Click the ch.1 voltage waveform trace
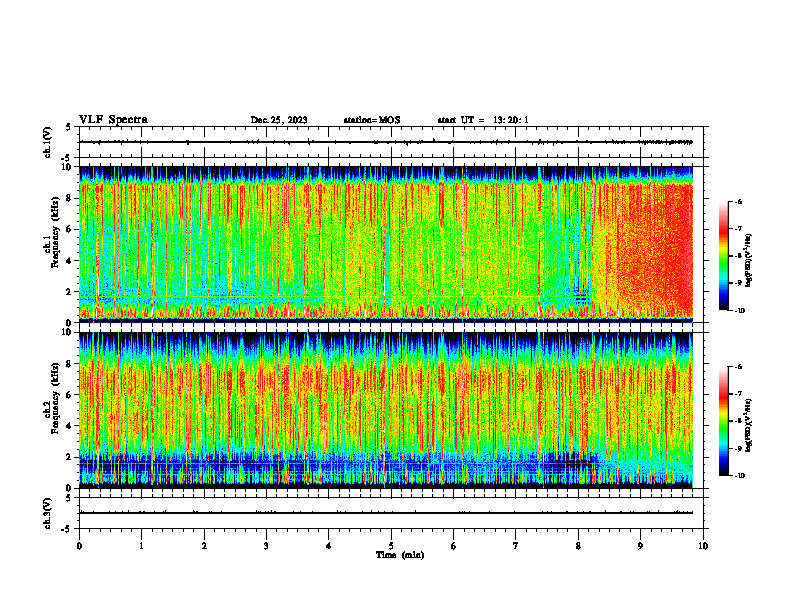Screen dimensions: 792x612 tap(386, 142)
